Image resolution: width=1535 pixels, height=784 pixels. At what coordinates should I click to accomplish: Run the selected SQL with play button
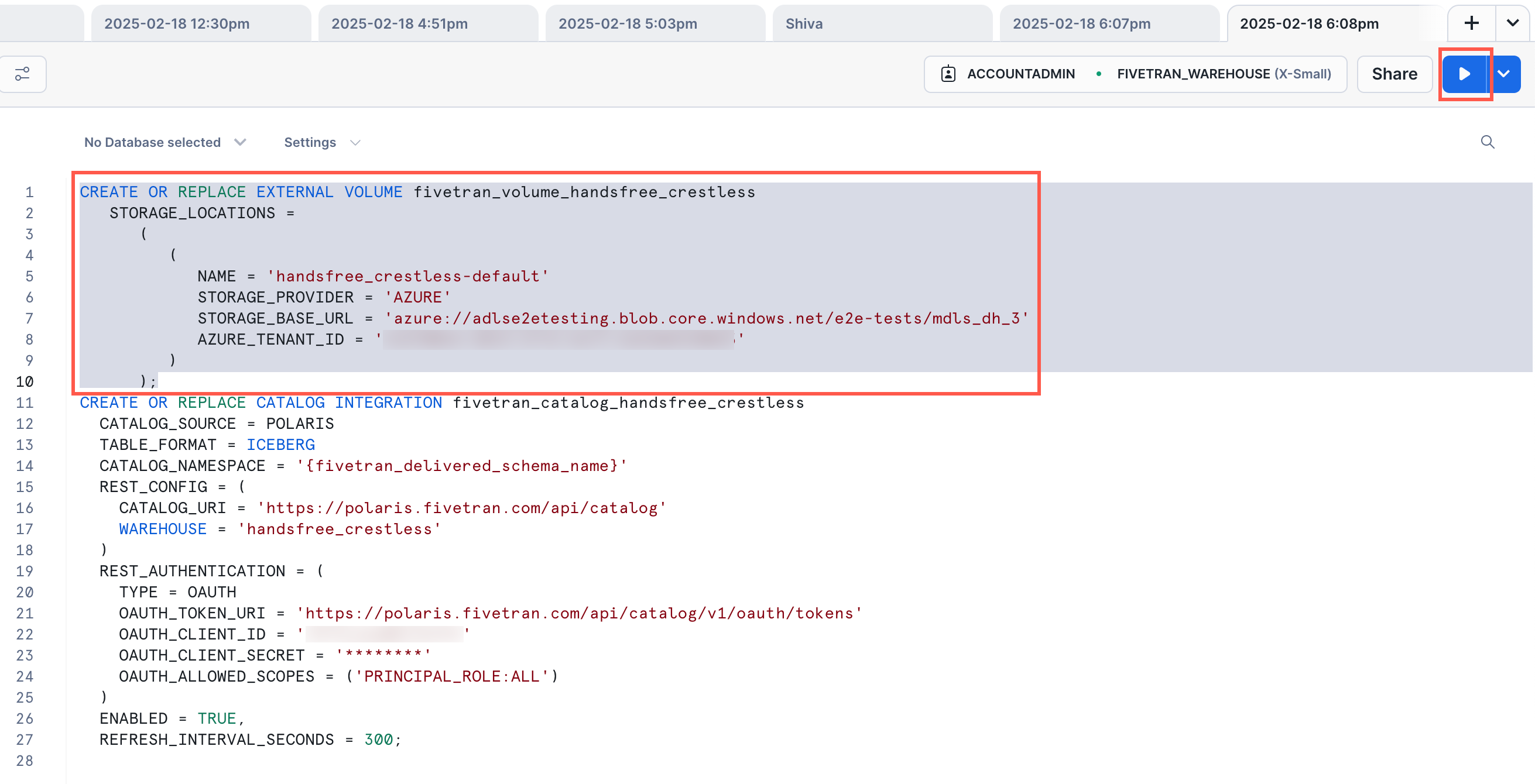point(1465,74)
